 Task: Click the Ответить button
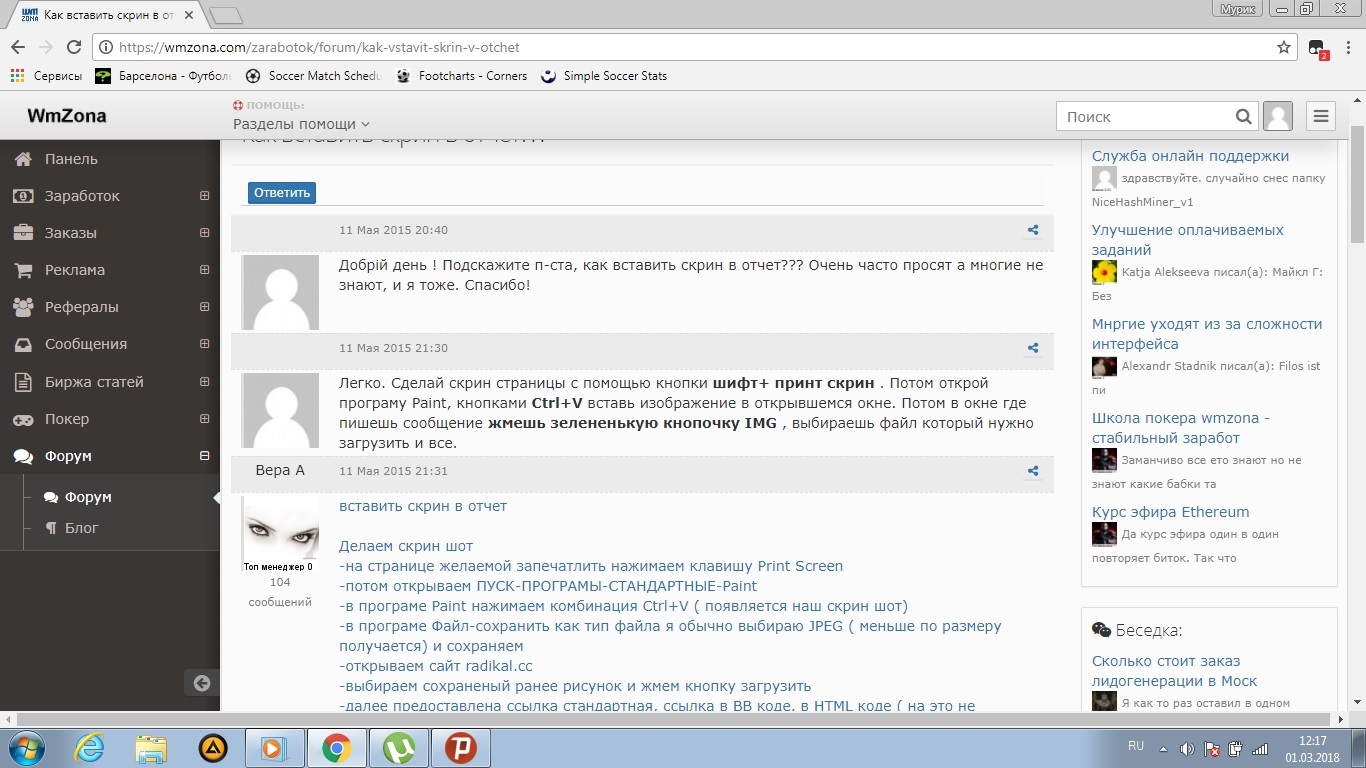[x=282, y=193]
